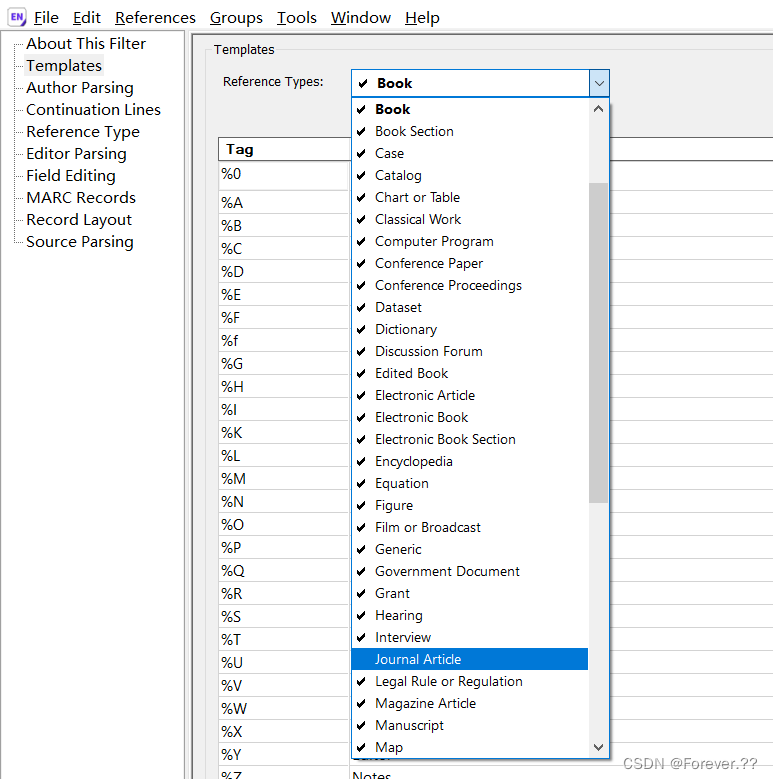Choose Map reference type

coord(469,747)
